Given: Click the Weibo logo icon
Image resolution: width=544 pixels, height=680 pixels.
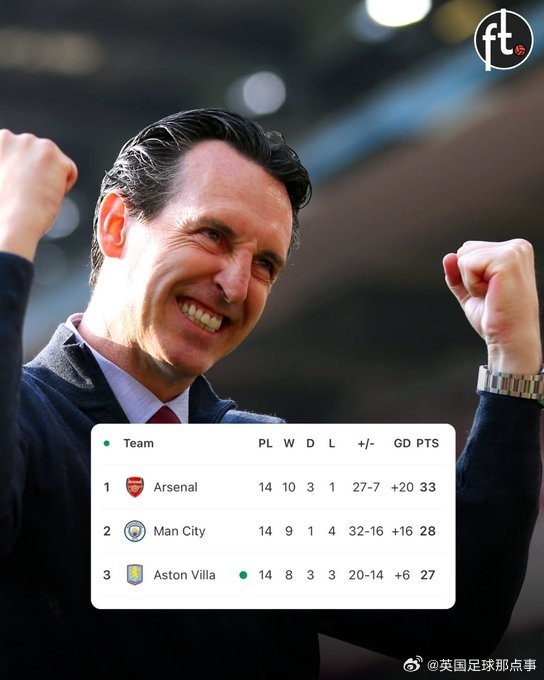Looking at the screenshot, I should pyautogui.click(x=413, y=664).
